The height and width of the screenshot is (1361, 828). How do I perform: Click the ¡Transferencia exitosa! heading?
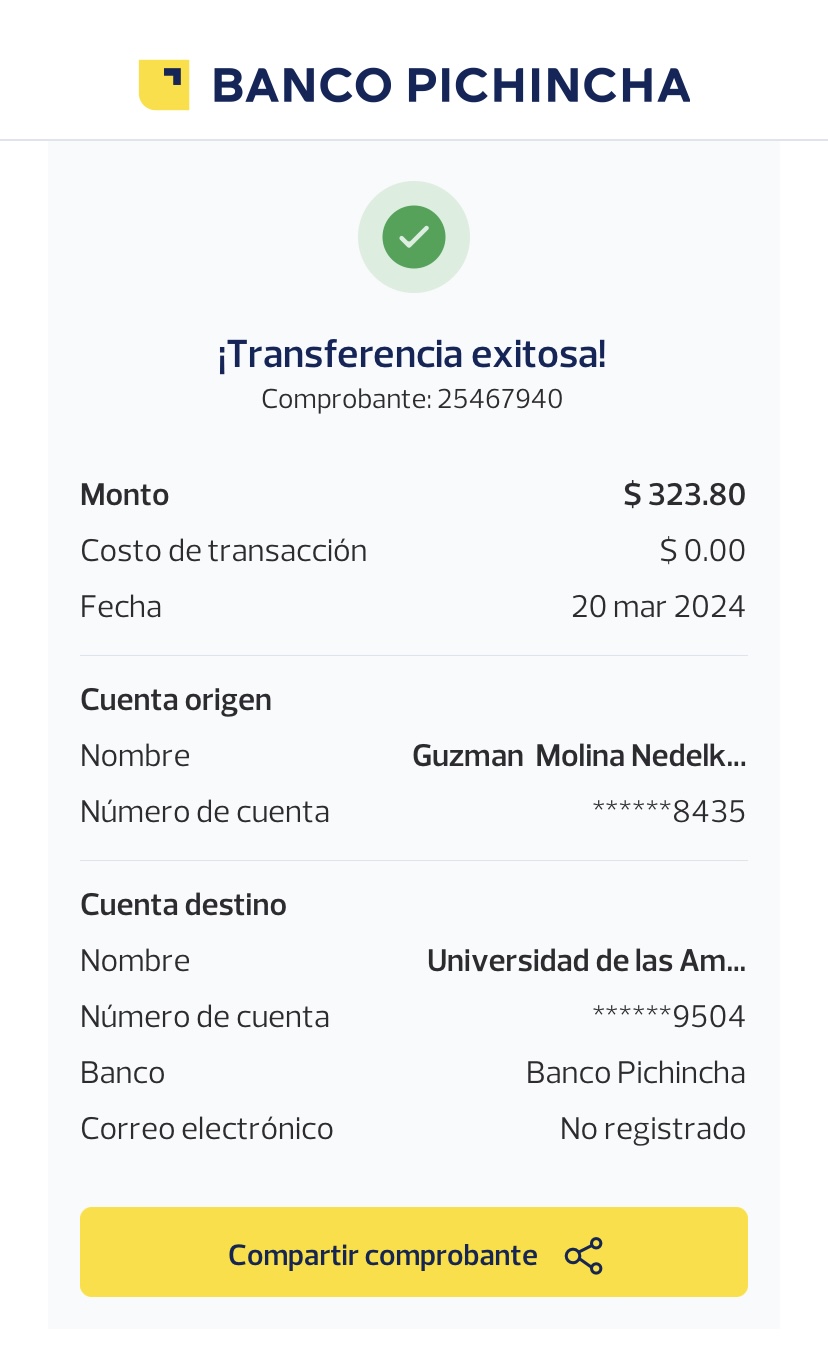(x=412, y=354)
